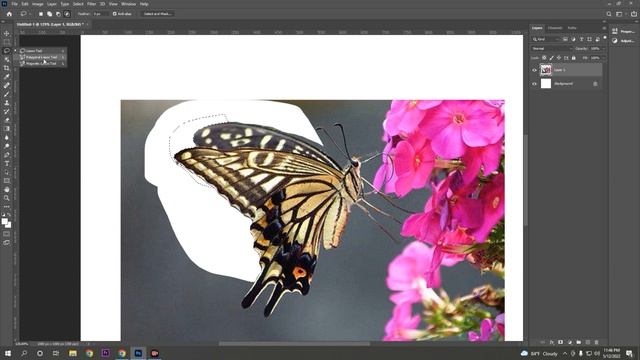This screenshot has width=640, height=360.
Task: Select the Clone Stamp tool
Action: point(7,102)
